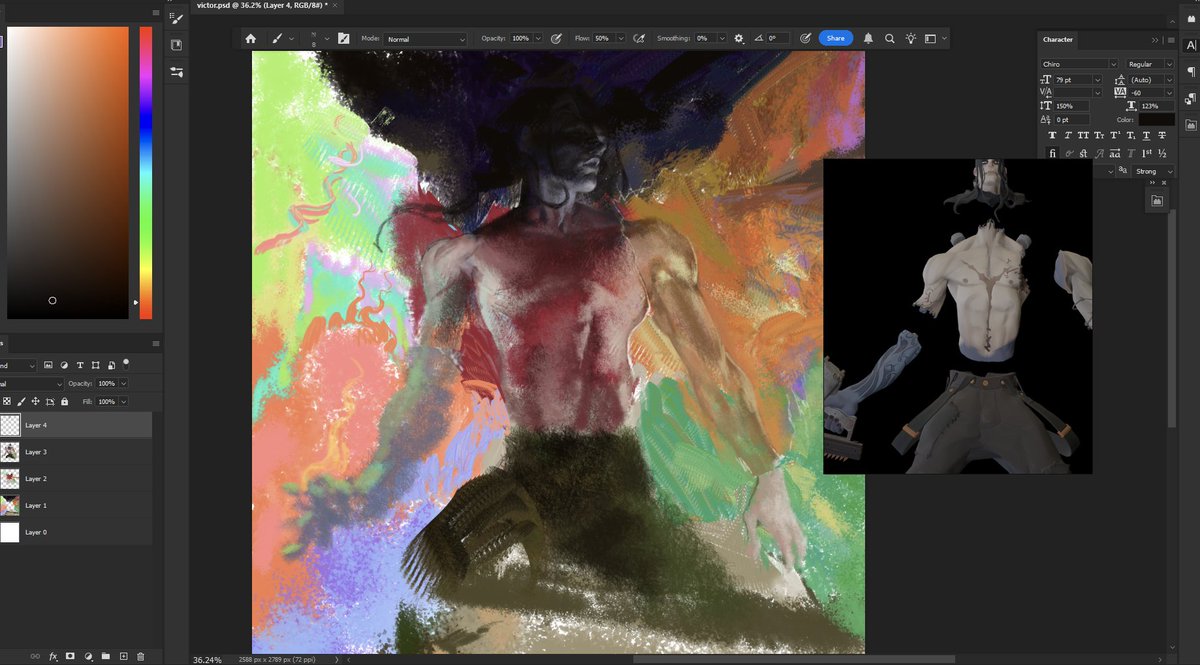Create a new group folder icon

pos(106,656)
